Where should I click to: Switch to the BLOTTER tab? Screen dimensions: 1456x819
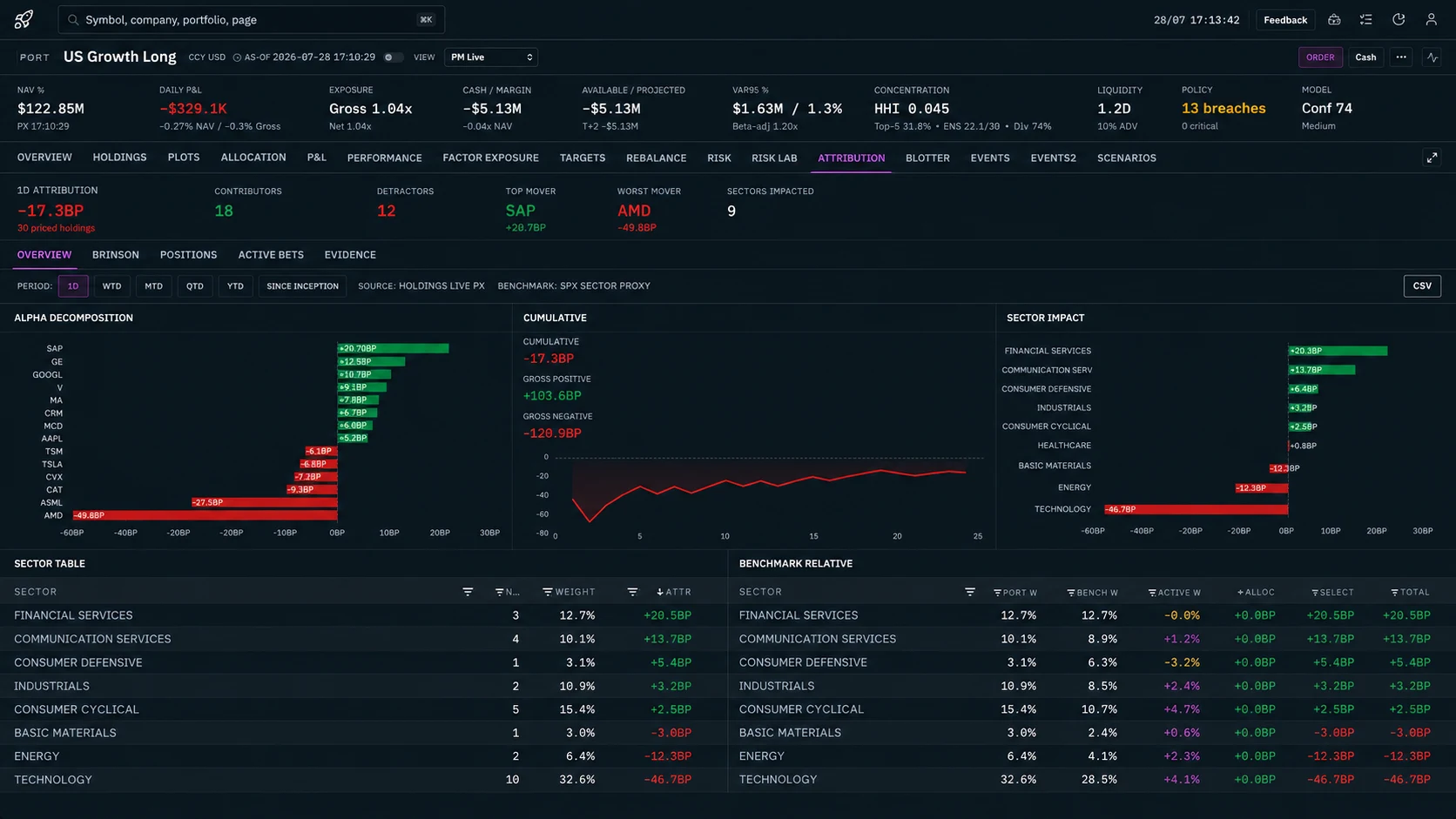927,158
